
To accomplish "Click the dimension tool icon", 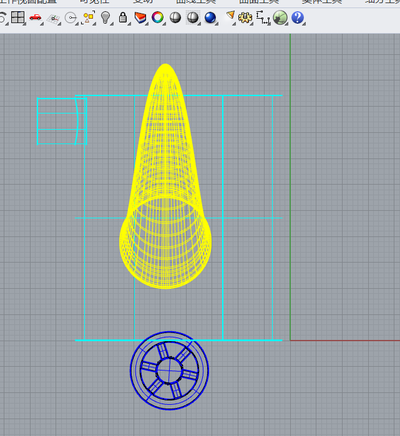I will [263, 17].
